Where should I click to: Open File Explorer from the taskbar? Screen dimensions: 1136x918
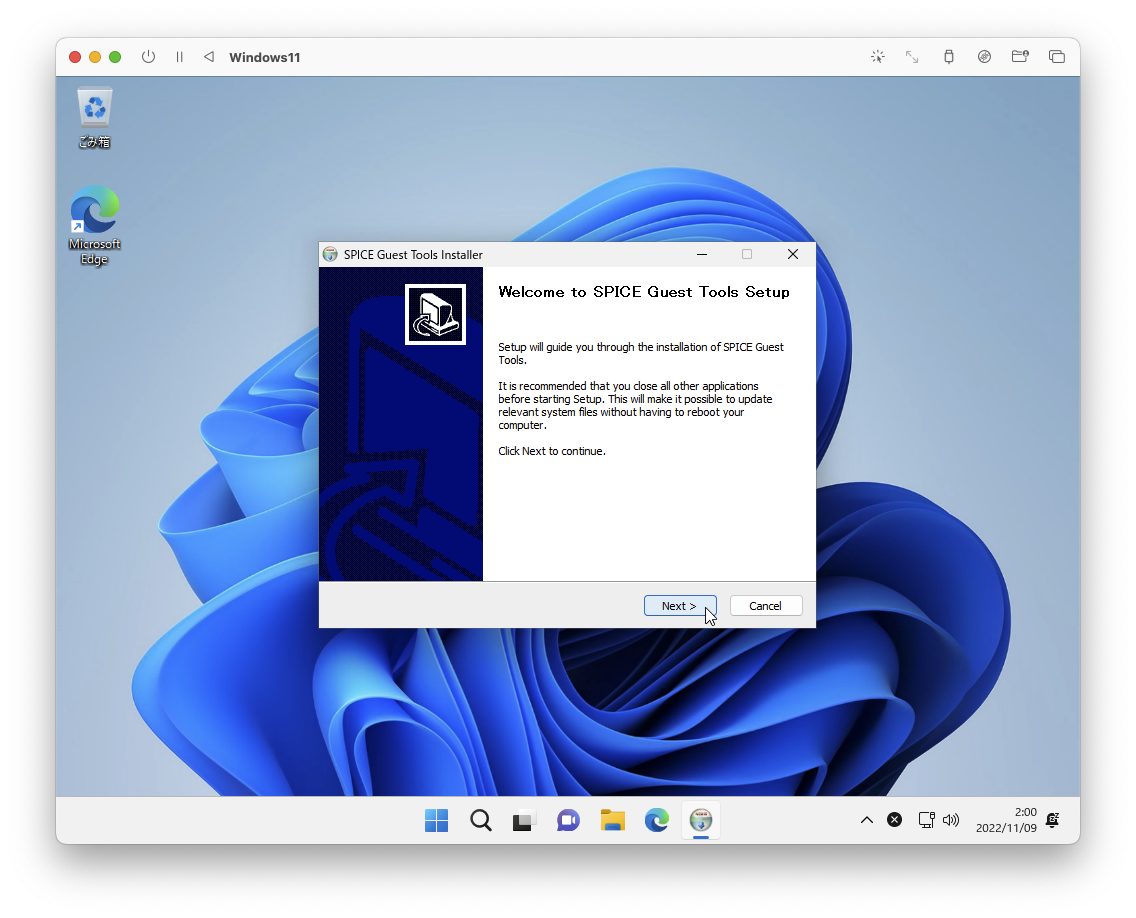tap(613, 820)
